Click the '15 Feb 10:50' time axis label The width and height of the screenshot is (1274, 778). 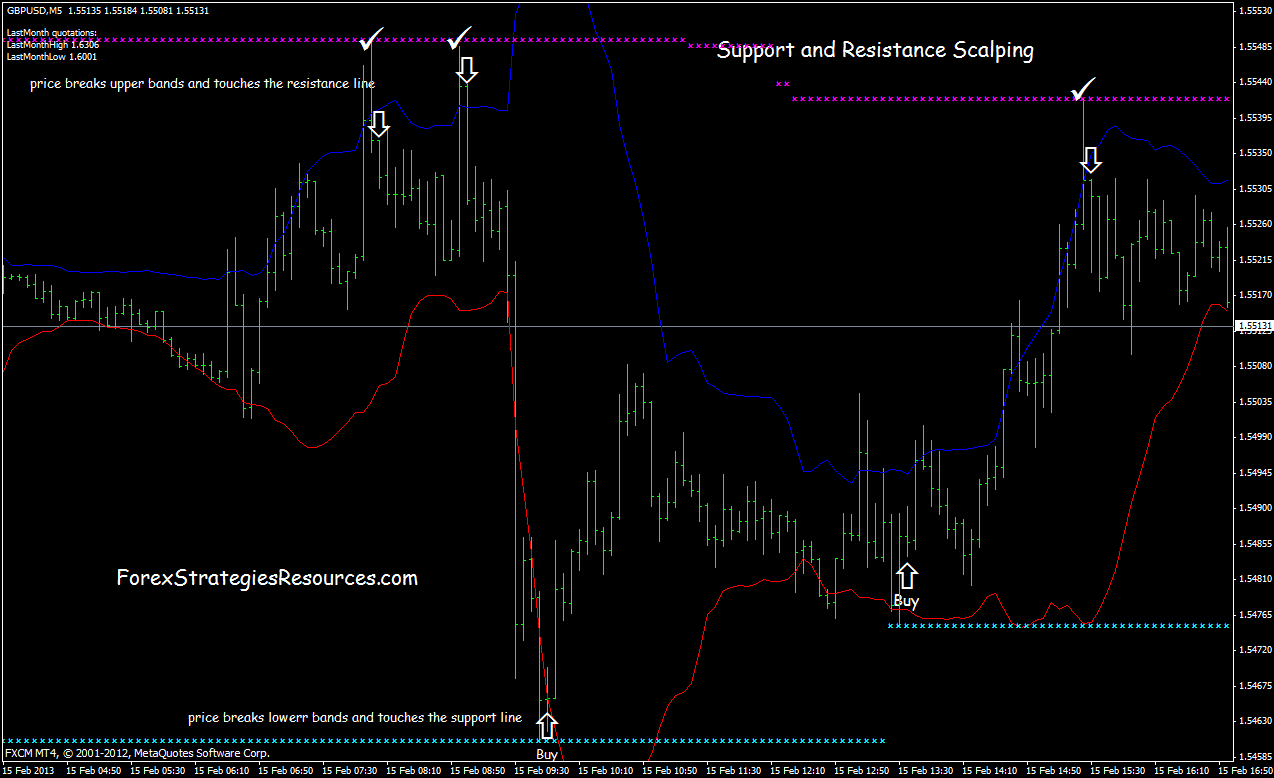669,771
